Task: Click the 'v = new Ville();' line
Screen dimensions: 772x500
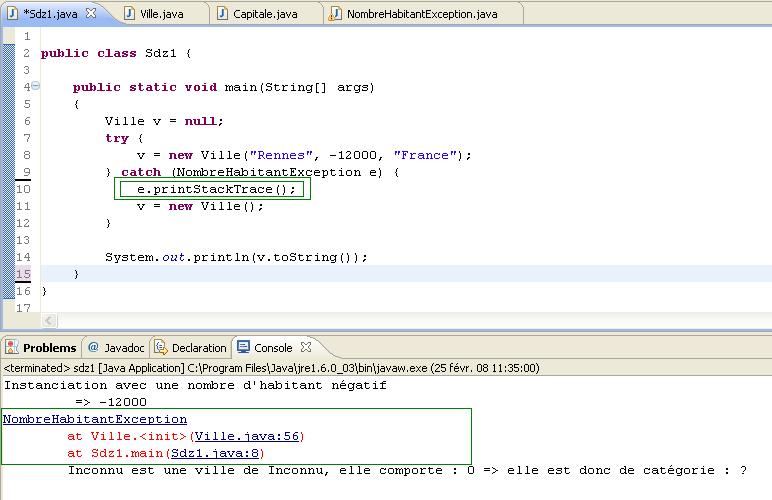Action: [x=200, y=206]
